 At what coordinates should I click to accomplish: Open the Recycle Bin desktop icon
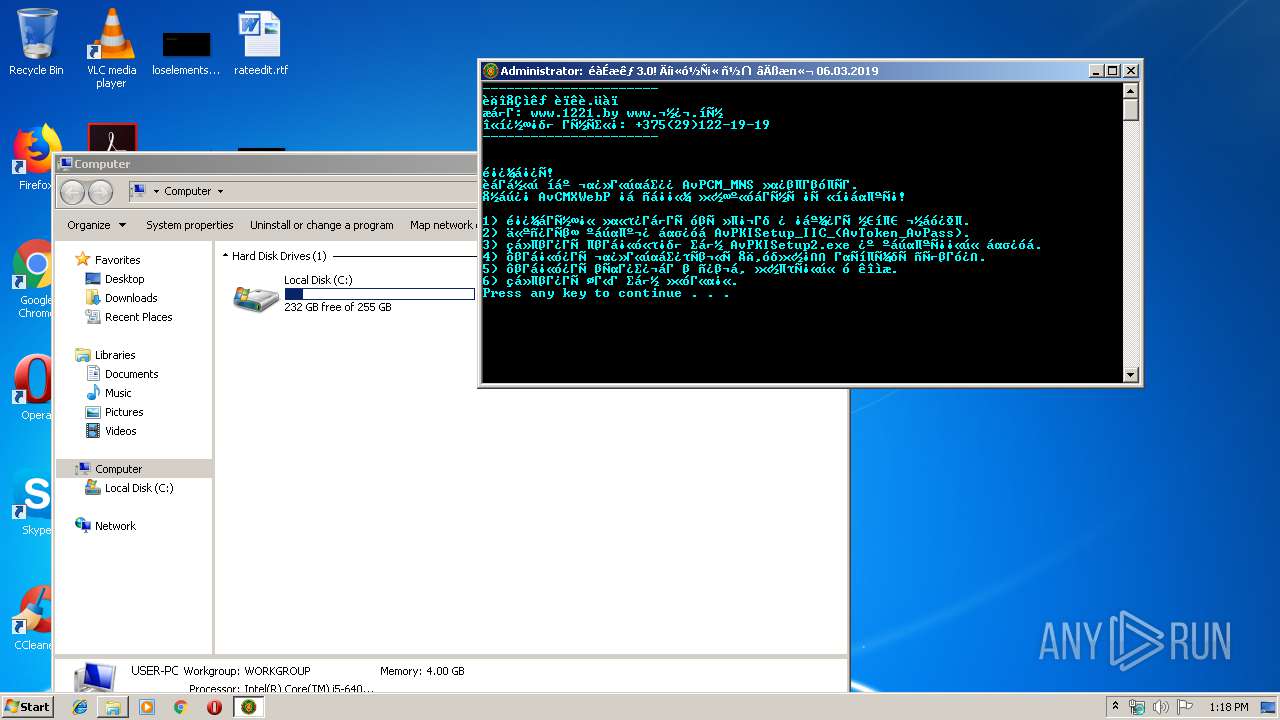36,42
